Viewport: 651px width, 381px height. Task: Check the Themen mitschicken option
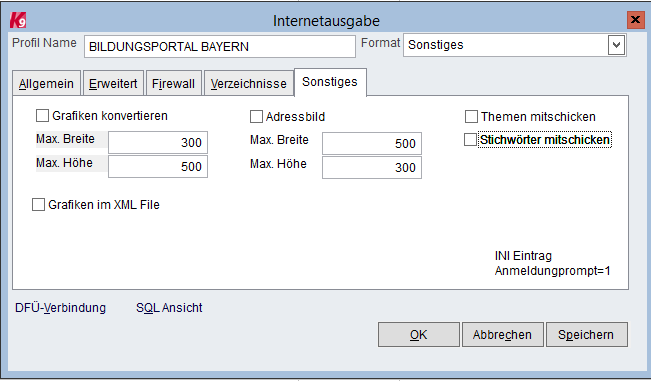point(471,117)
